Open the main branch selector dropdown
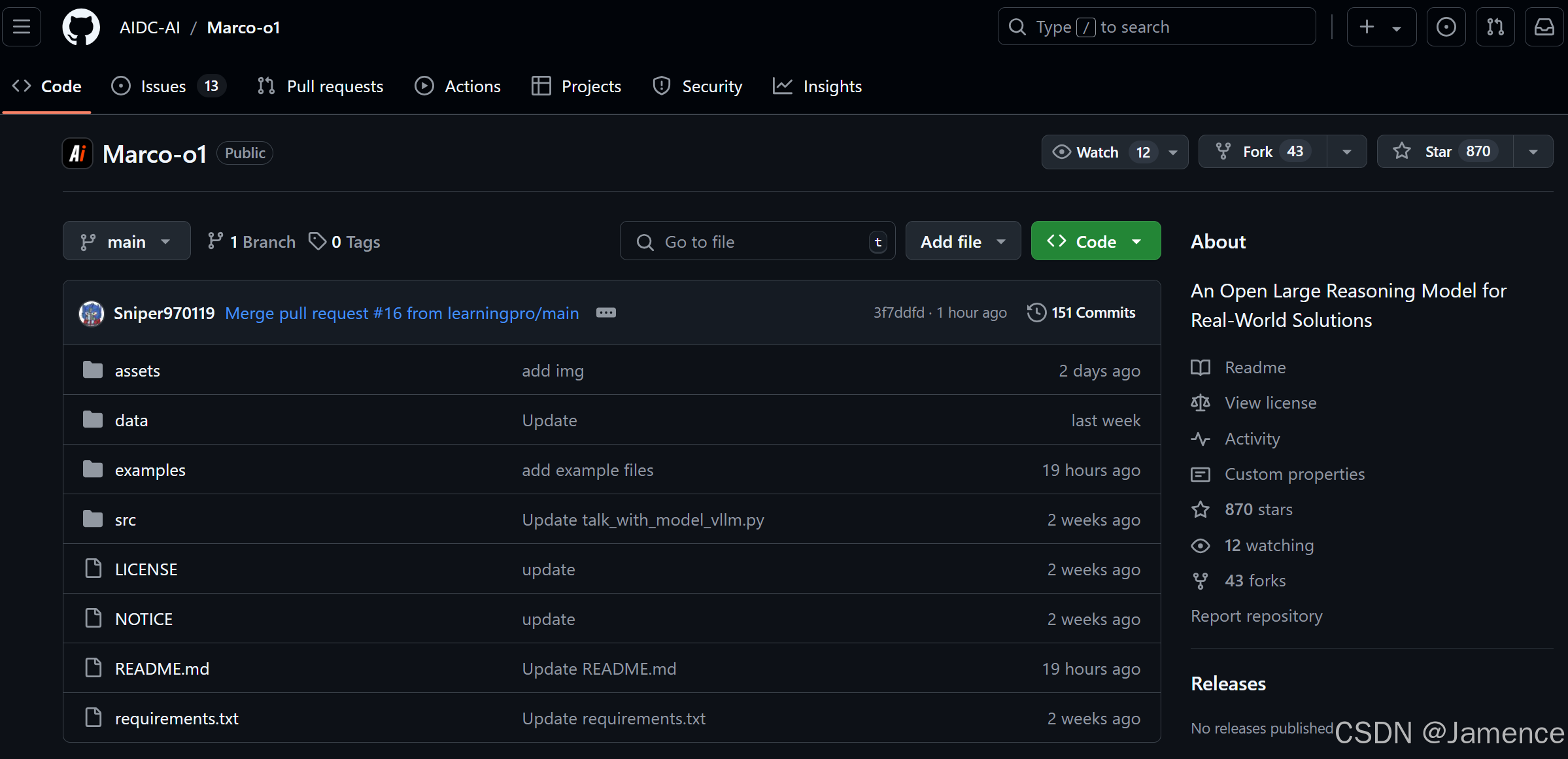This screenshot has height=759, width=1568. (x=126, y=242)
